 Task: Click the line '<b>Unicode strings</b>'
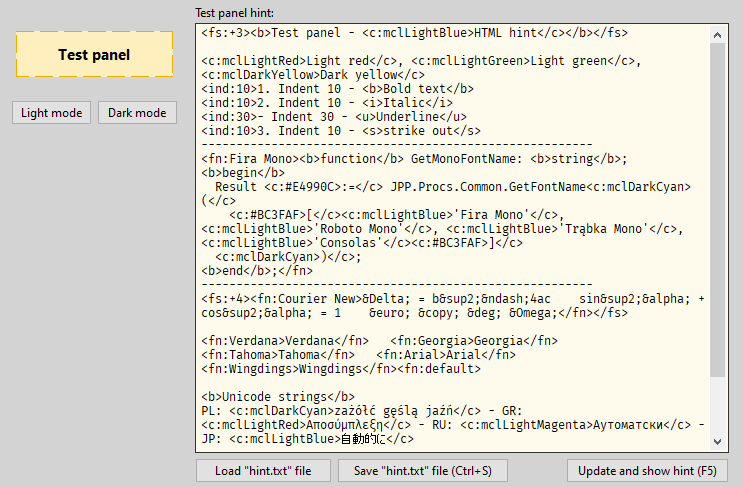(x=278, y=397)
